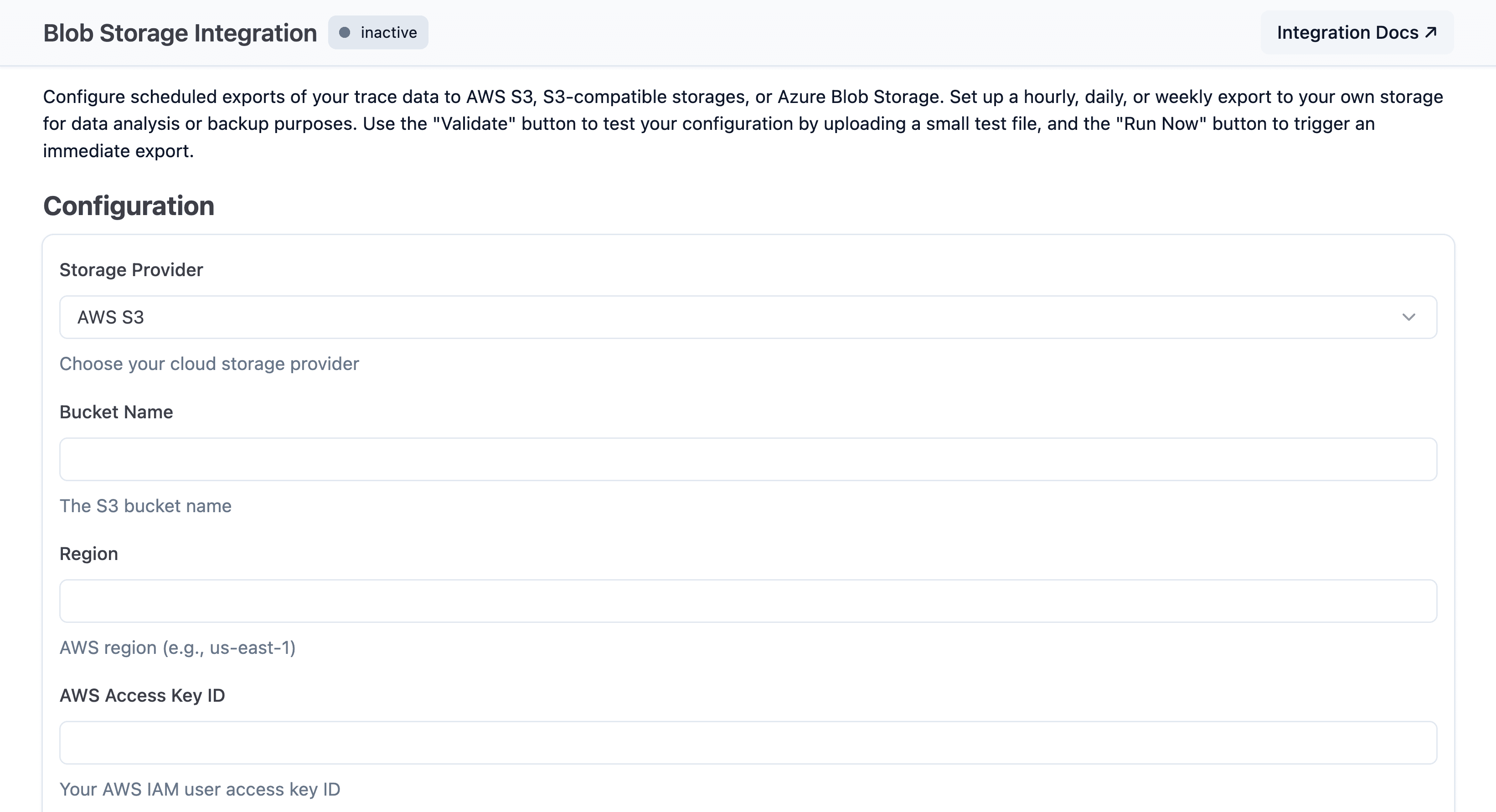Screen dimensions: 1496x812
Task: Click inside the Region input field
Action: tap(748, 601)
